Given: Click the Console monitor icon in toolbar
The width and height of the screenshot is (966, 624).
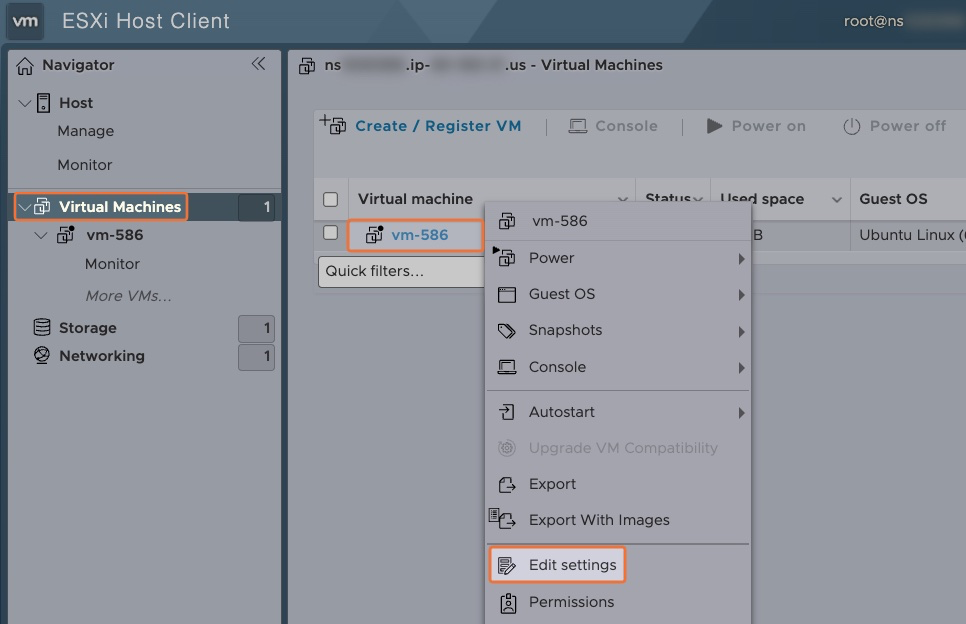Looking at the screenshot, I should (x=577, y=126).
